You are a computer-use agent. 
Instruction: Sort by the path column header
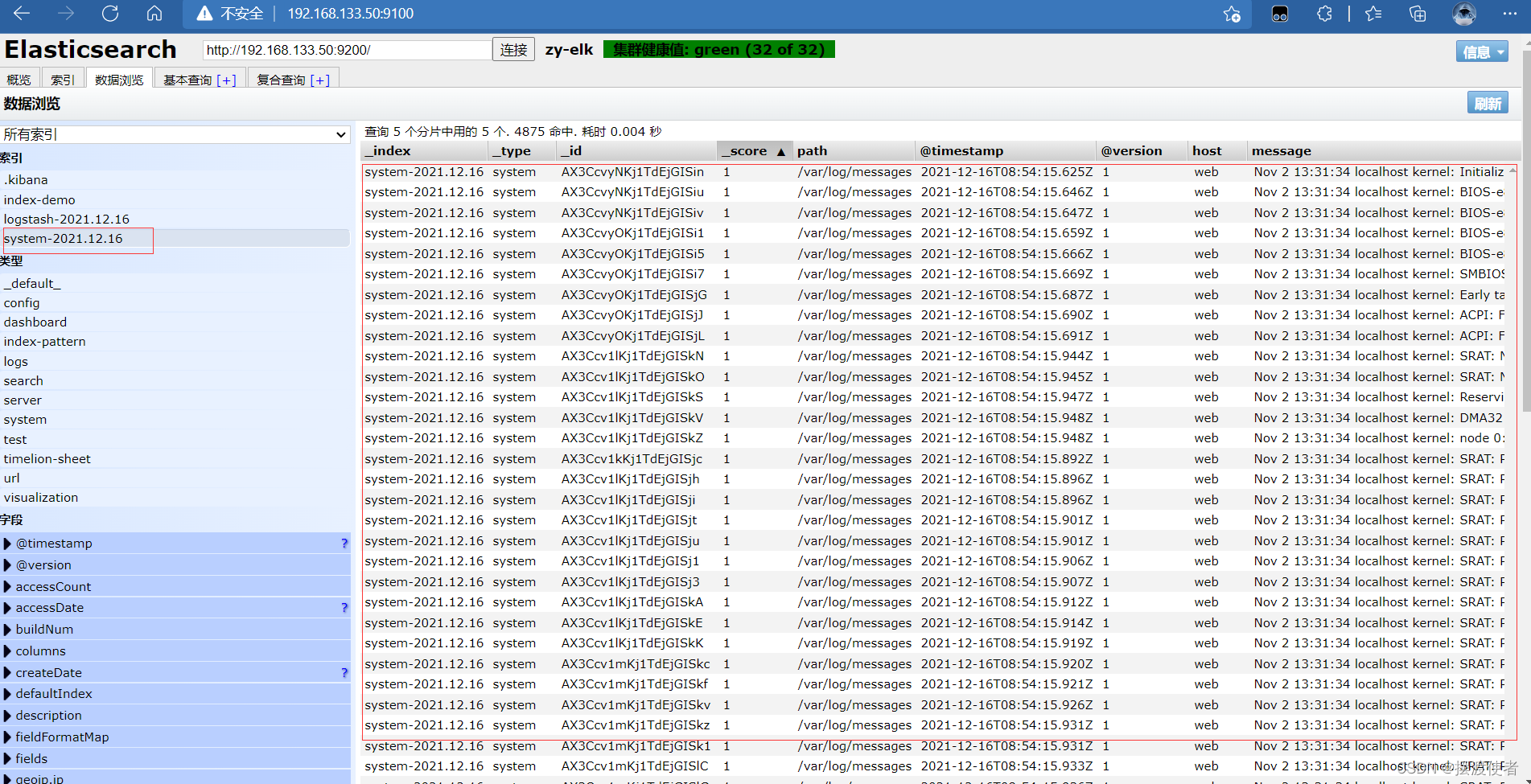point(854,150)
